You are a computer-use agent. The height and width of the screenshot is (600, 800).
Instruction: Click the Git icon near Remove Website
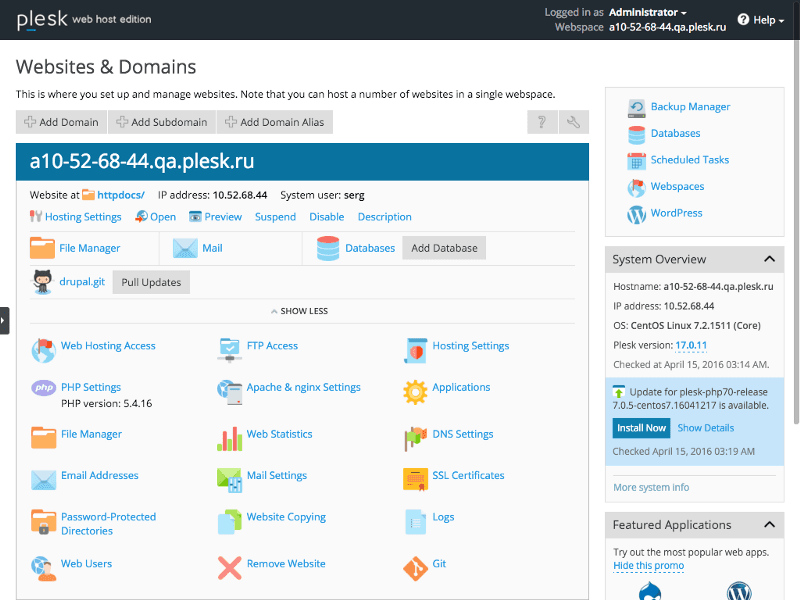point(417,566)
